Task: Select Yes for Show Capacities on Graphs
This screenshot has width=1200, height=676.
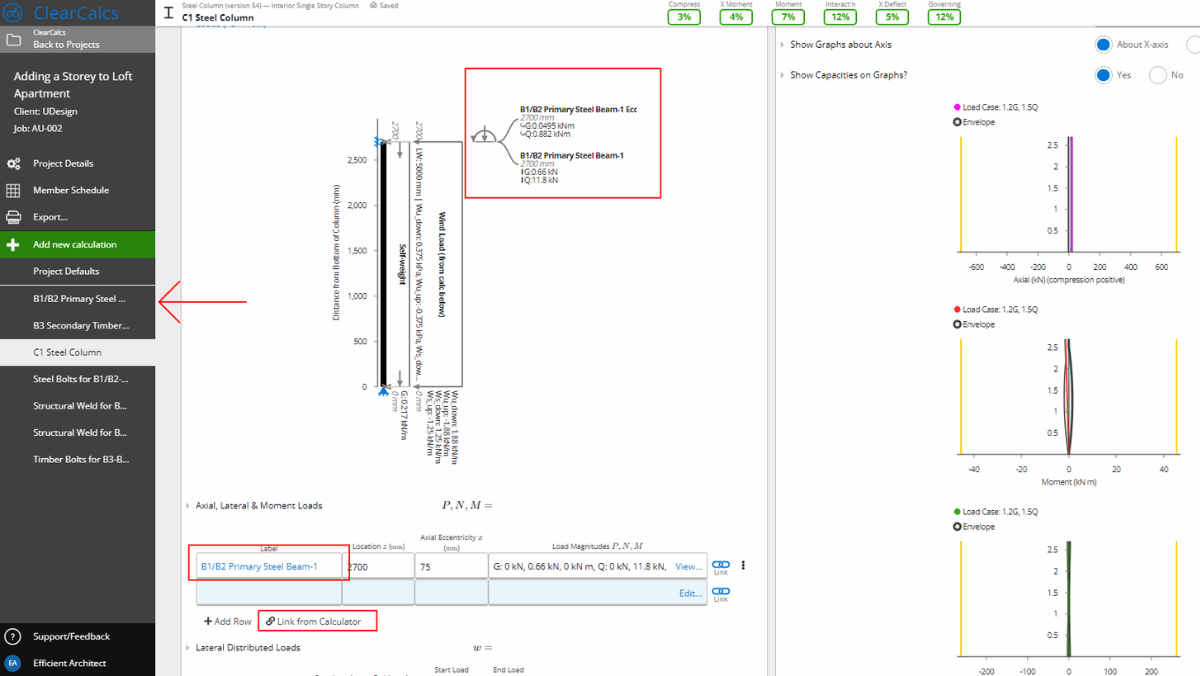Action: pyautogui.click(x=1103, y=75)
